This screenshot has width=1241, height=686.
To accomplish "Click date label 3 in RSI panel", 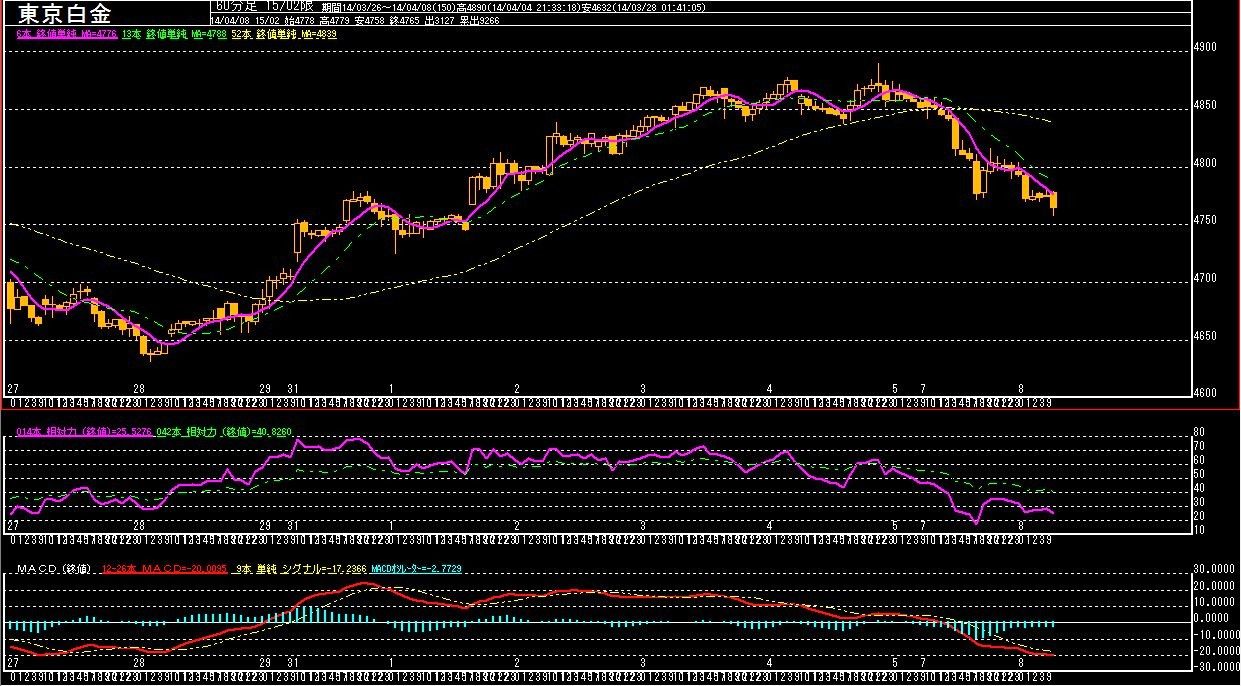I will [x=643, y=525].
